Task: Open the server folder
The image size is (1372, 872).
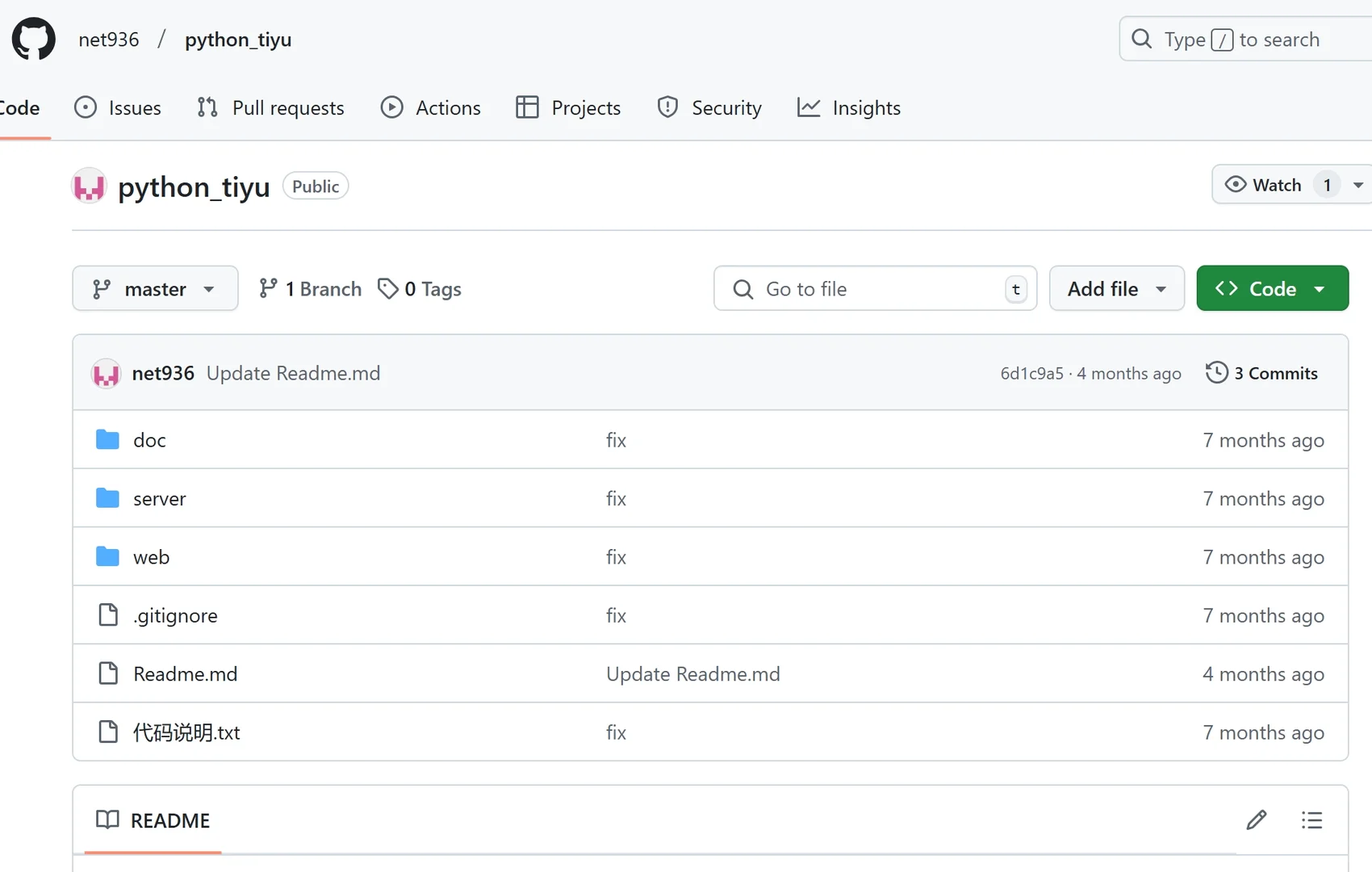Action: click(159, 498)
